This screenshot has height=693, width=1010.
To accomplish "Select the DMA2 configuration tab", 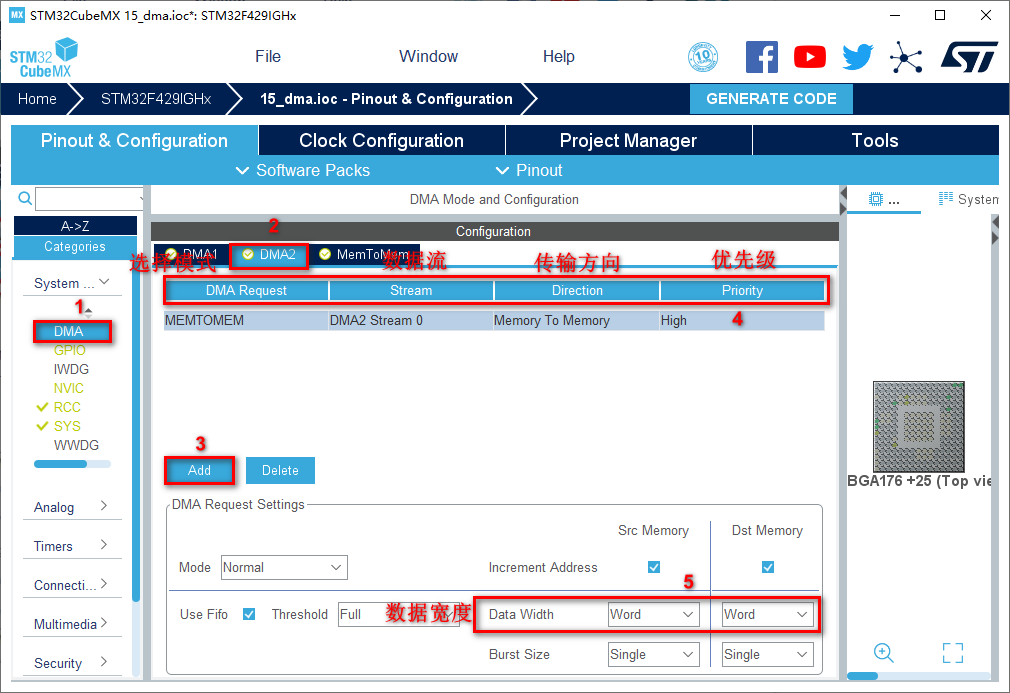I will coord(269,255).
